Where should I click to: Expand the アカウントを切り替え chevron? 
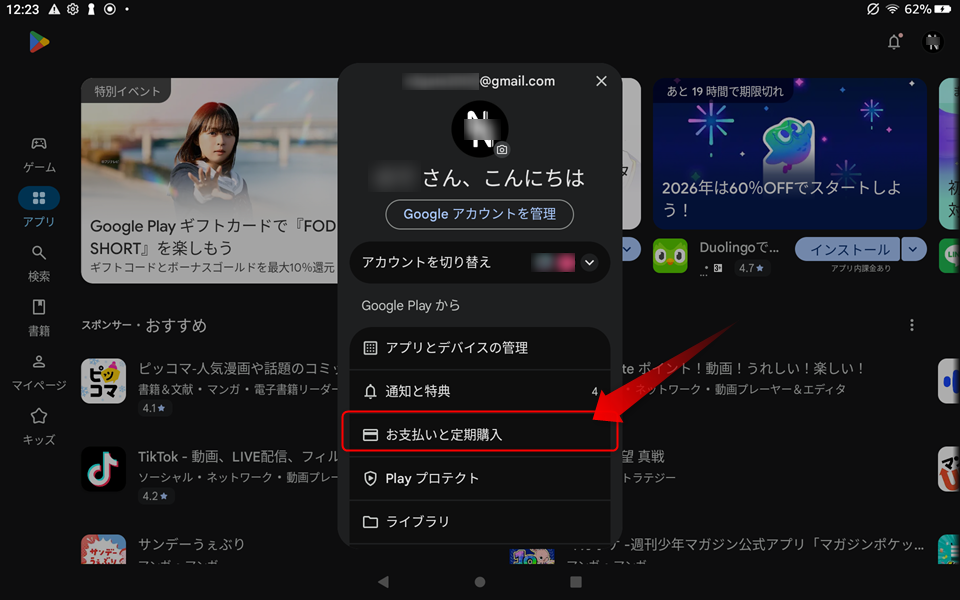(589, 263)
